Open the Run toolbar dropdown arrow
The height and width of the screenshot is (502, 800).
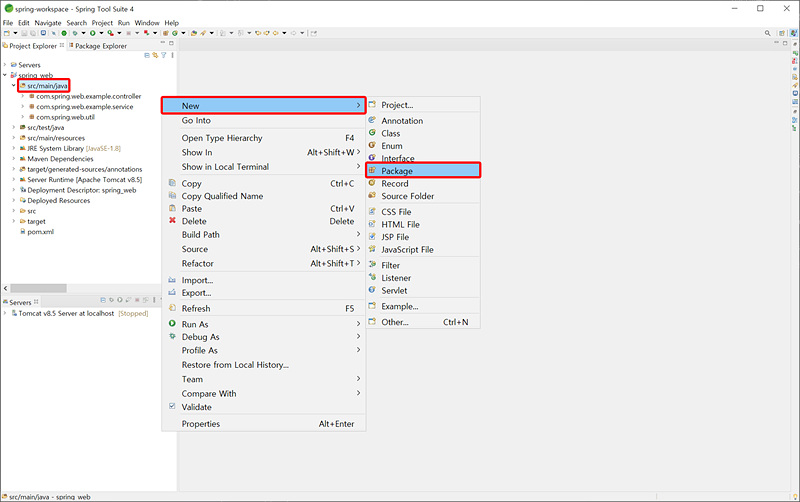click(102, 33)
